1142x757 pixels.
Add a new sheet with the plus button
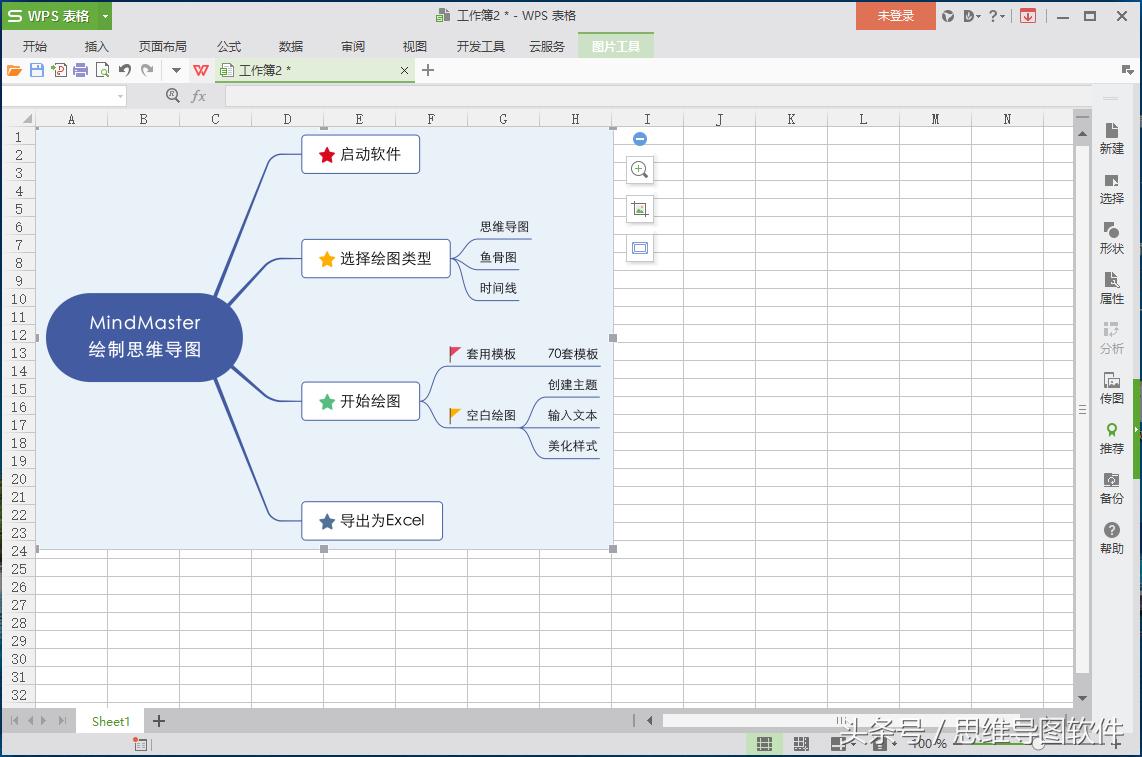[158, 721]
